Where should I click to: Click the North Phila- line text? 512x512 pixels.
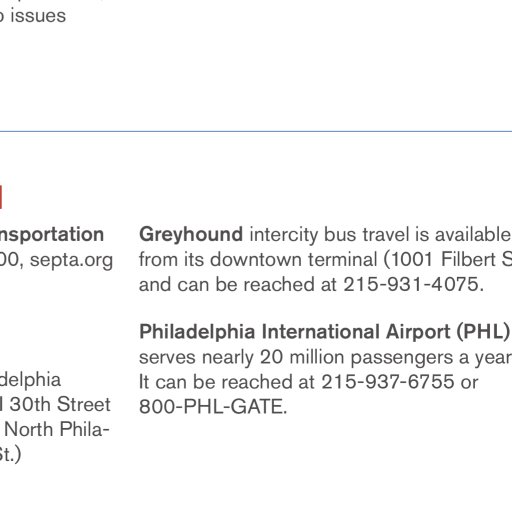tap(57, 429)
